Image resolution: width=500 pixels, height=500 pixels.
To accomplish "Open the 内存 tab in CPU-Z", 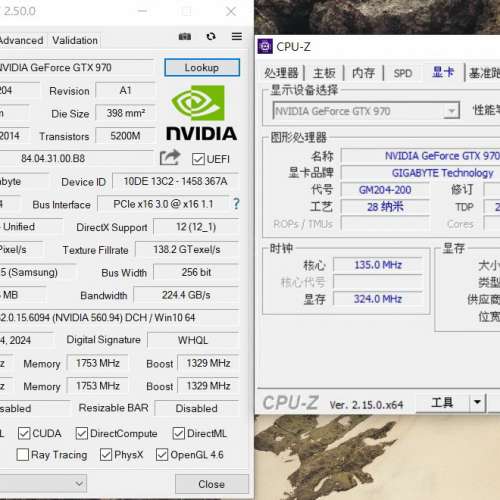I will tap(363, 73).
